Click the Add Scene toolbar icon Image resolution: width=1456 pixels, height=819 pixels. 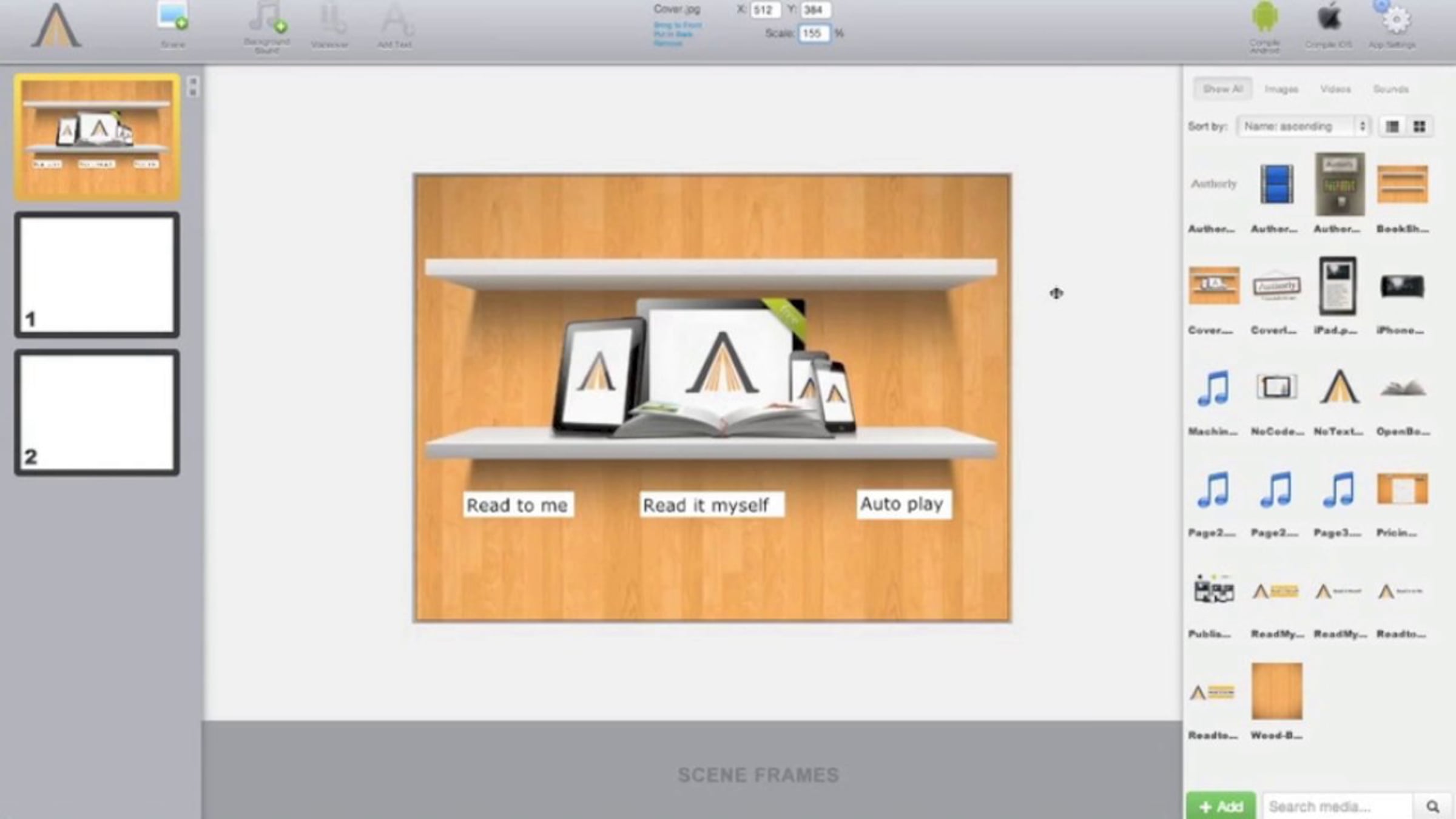(173, 18)
